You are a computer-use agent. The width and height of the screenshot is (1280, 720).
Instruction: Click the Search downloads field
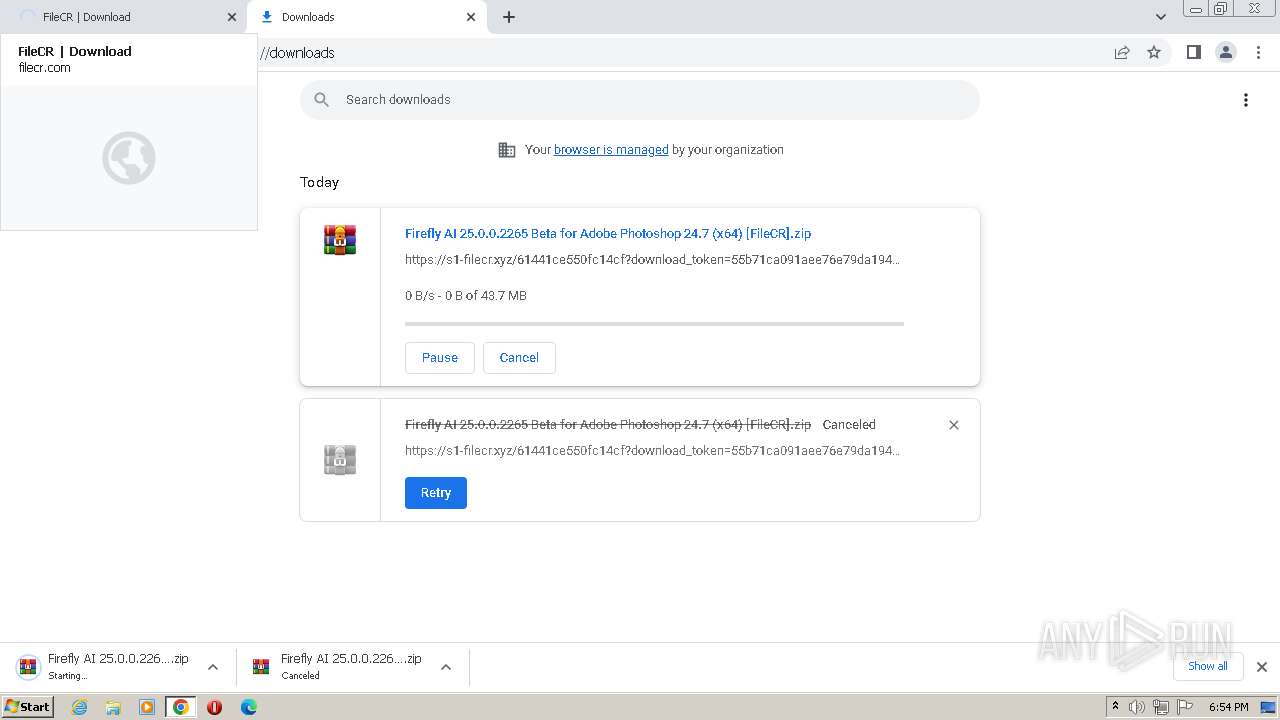(x=640, y=100)
